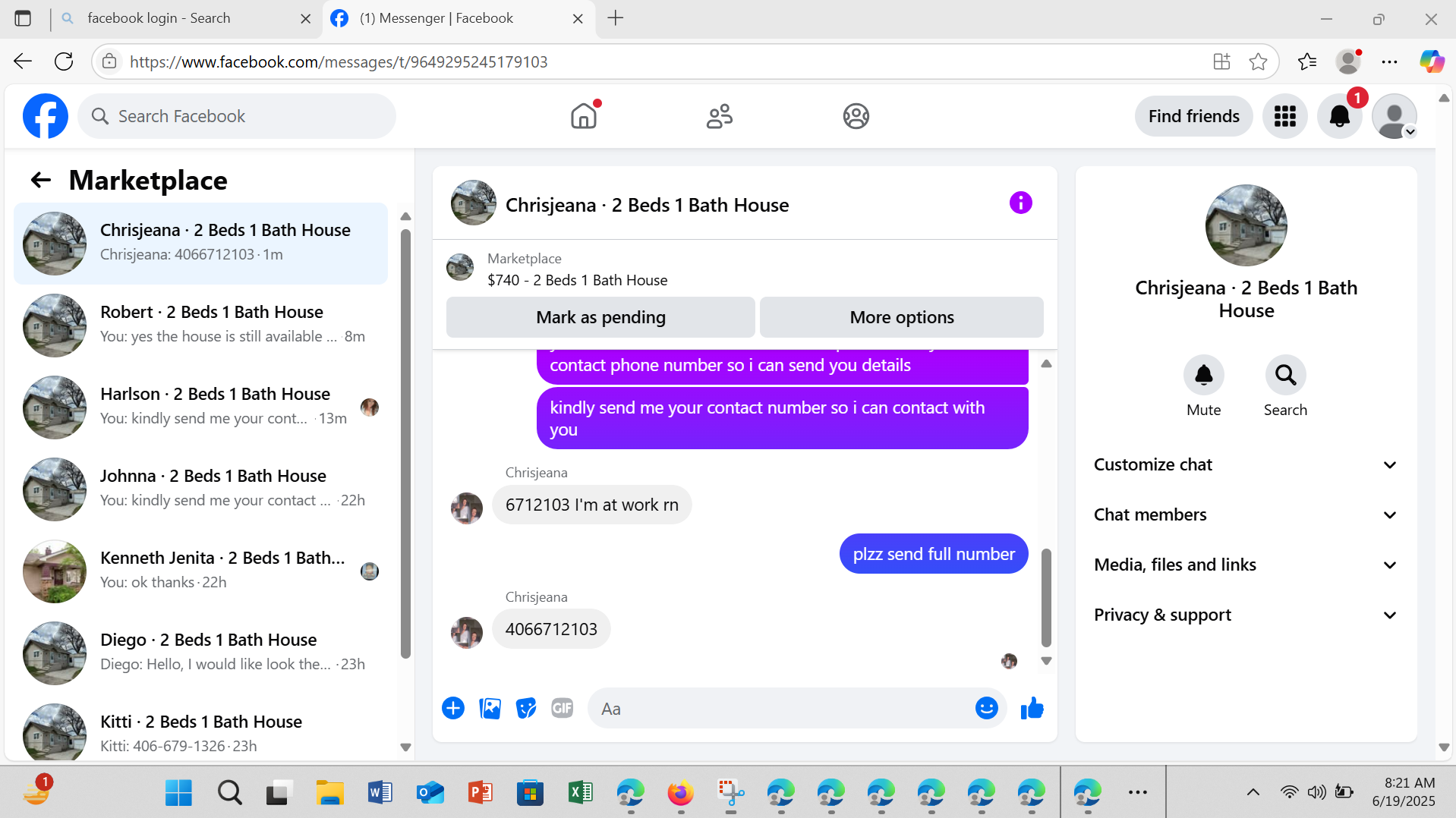Open the Facebook menu grid icon
Image resolution: width=1456 pixels, height=818 pixels.
coord(1284,116)
